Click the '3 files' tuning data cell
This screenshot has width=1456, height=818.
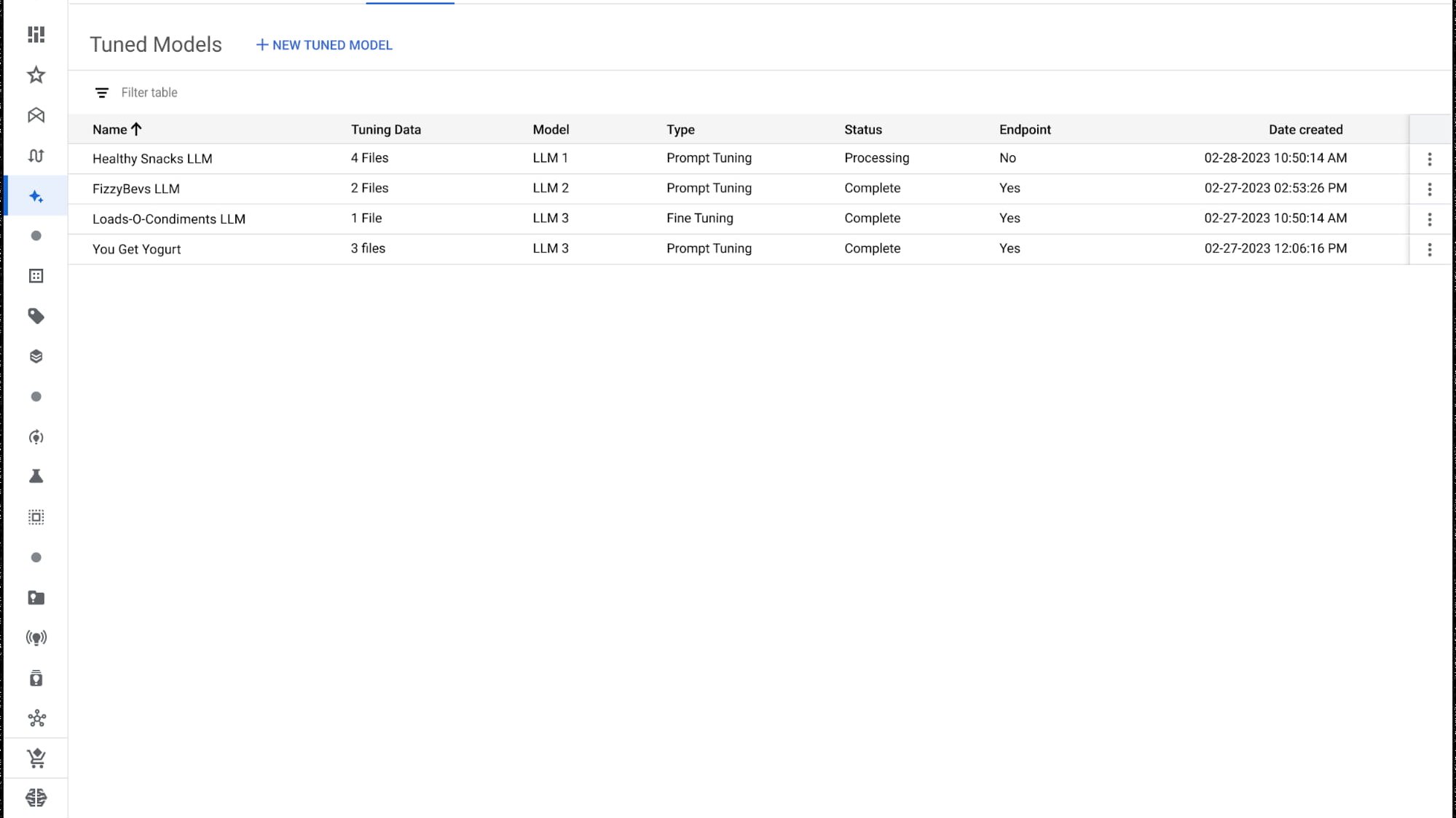click(368, 248)
